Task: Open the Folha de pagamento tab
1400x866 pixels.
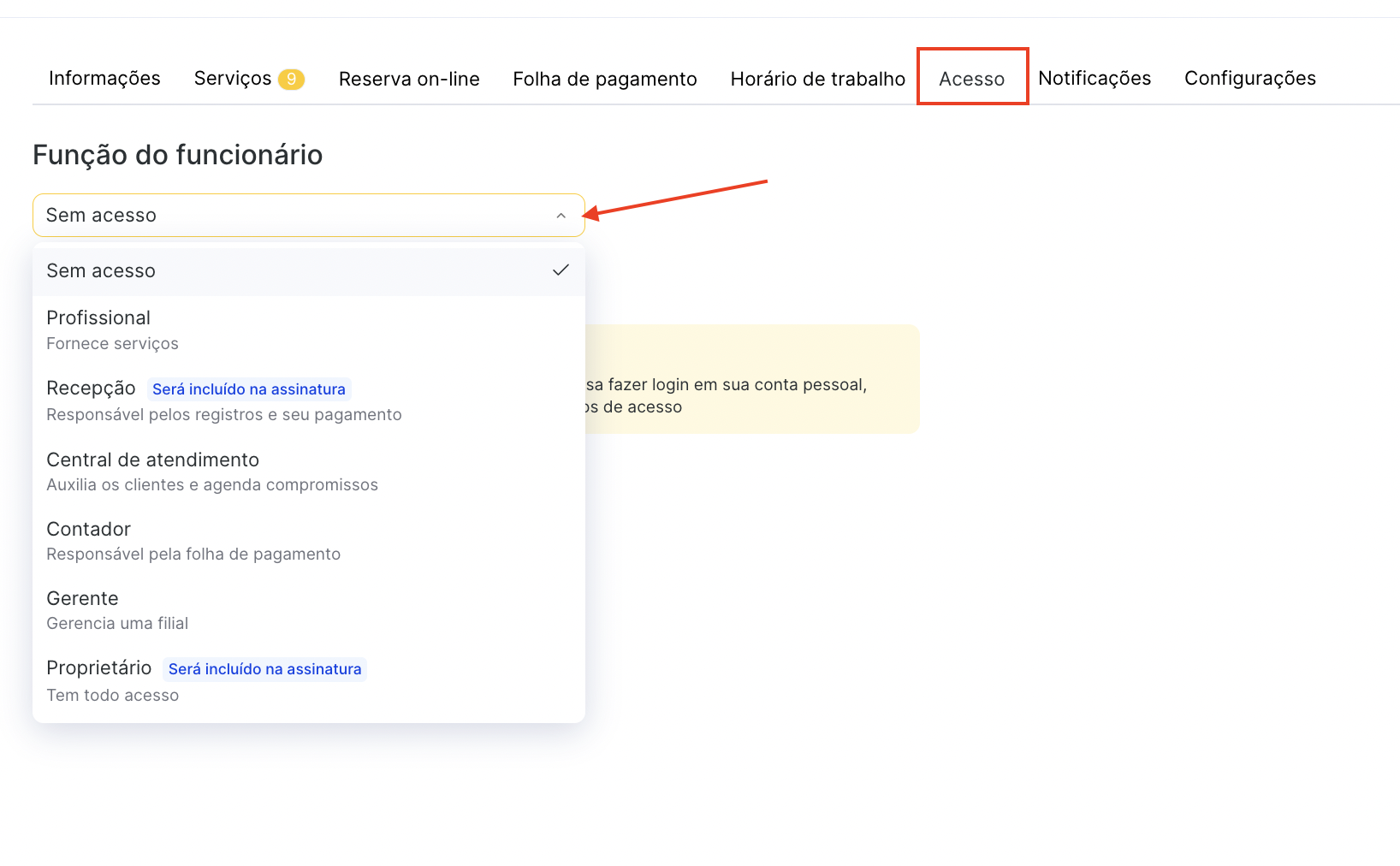Action: pyautogui.click(x=604, y=79)
